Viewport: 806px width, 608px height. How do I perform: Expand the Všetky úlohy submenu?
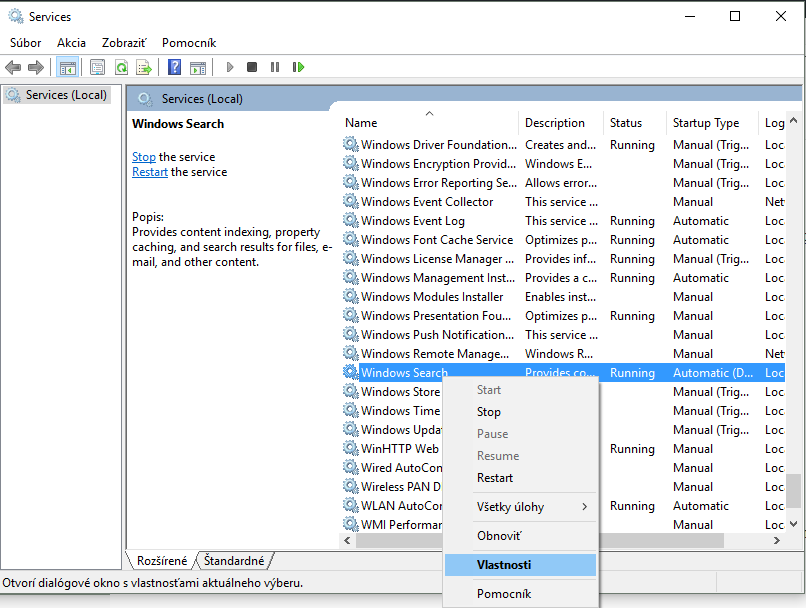[520, 507]
